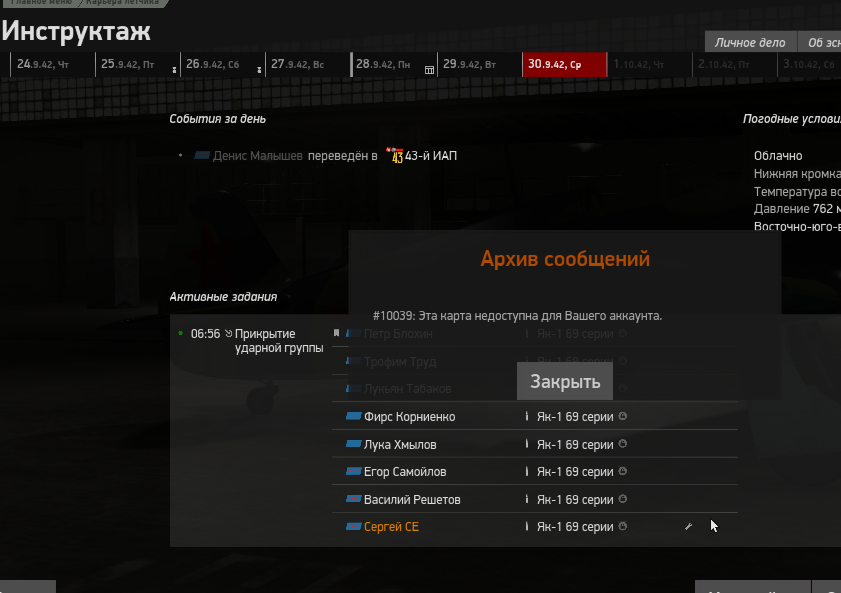Click the mission type icon near Прикрытие
Viewport: 841px width, 593px height.
(x=228, y=333)
